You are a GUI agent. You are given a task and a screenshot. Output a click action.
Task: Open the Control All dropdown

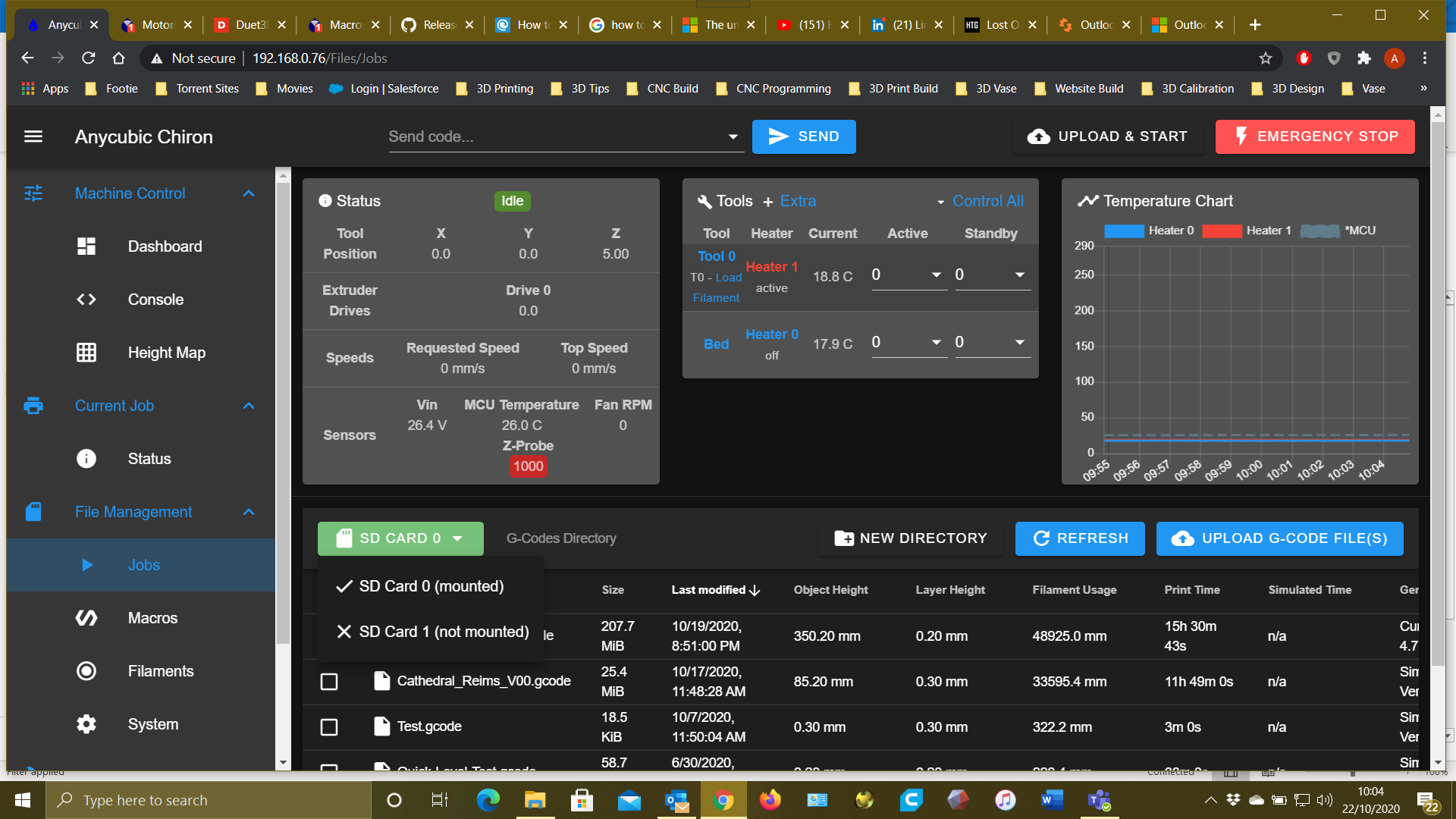980,201
